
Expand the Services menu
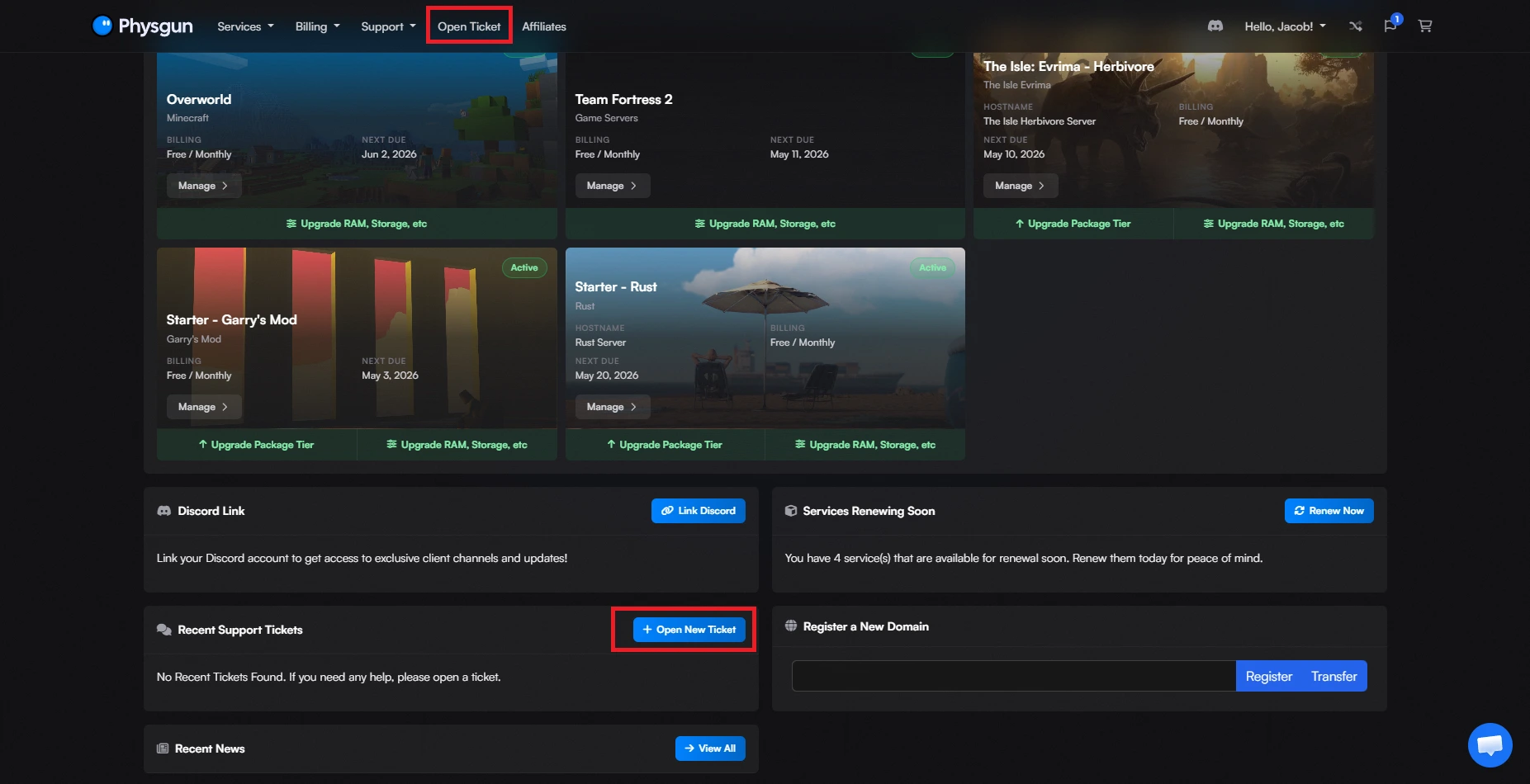coord(245,26)
